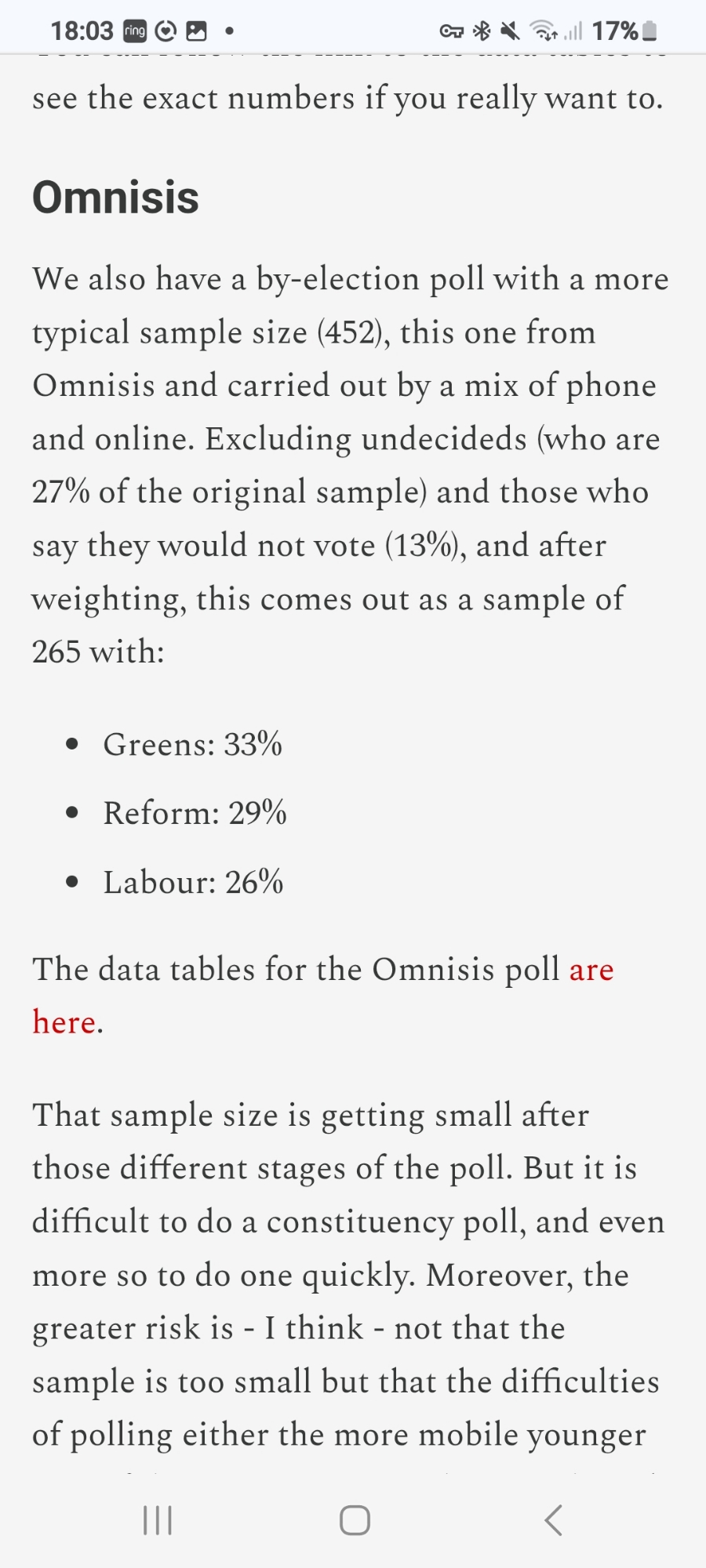Go back using the back arrow

[x=553, y=1520]
